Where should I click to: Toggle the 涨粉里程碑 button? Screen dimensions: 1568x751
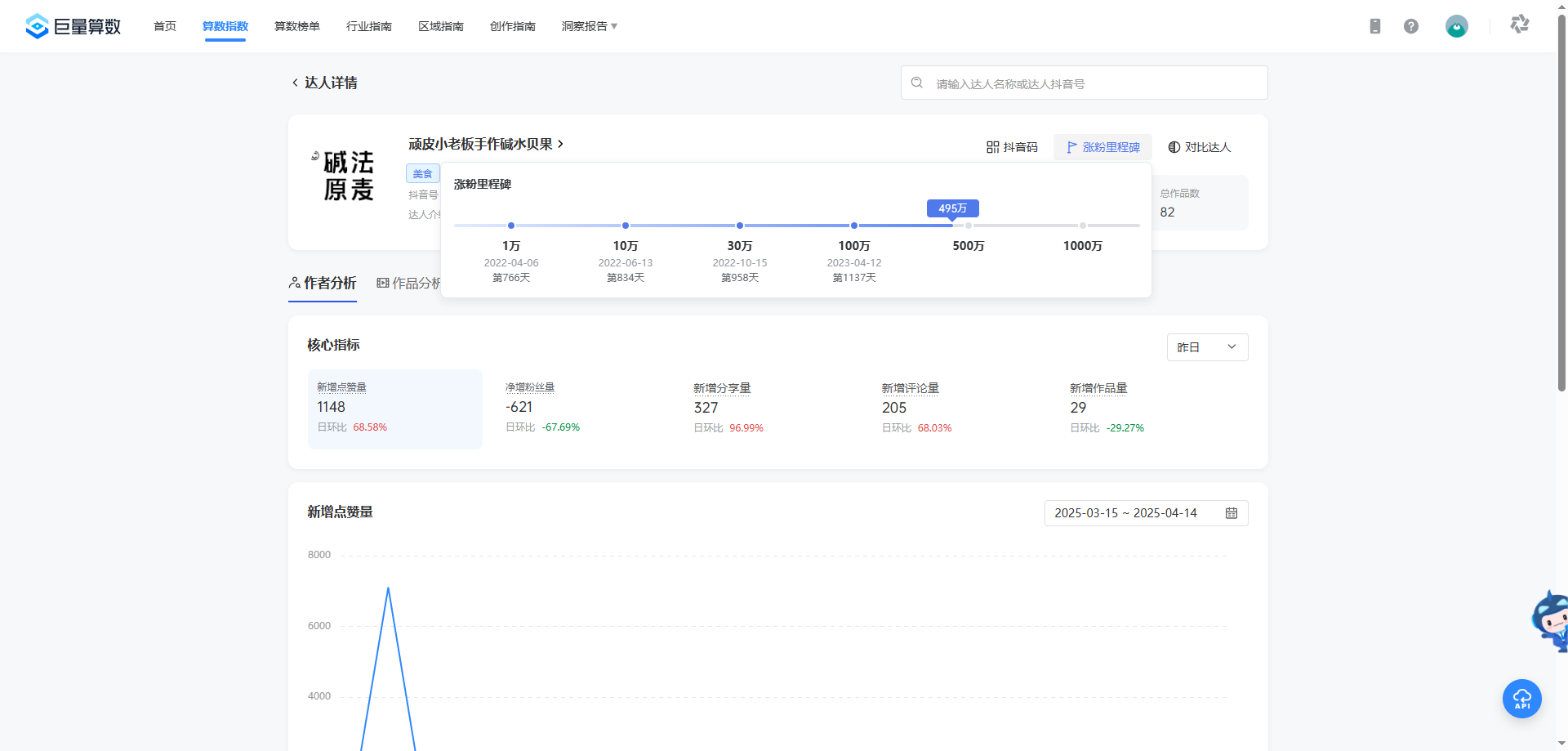(1102, 147)
